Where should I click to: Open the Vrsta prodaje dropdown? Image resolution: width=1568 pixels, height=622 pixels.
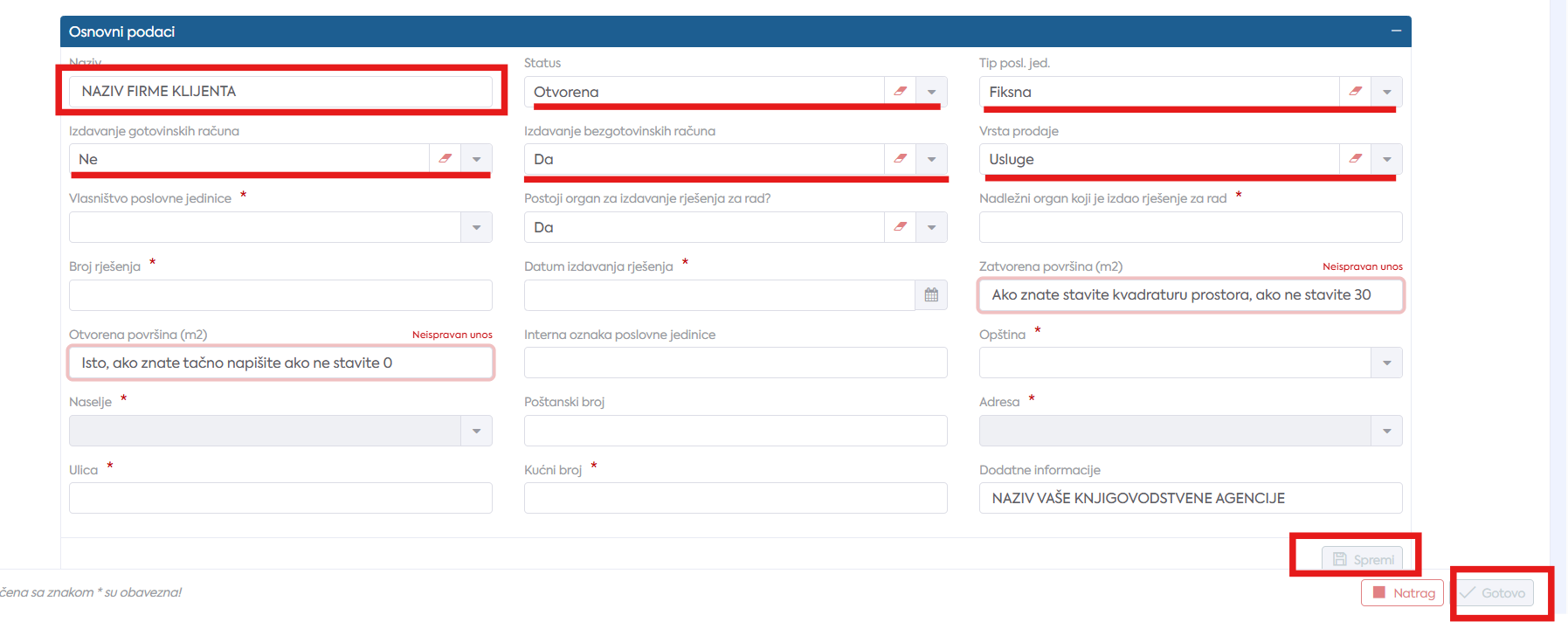click(1387, 159)
